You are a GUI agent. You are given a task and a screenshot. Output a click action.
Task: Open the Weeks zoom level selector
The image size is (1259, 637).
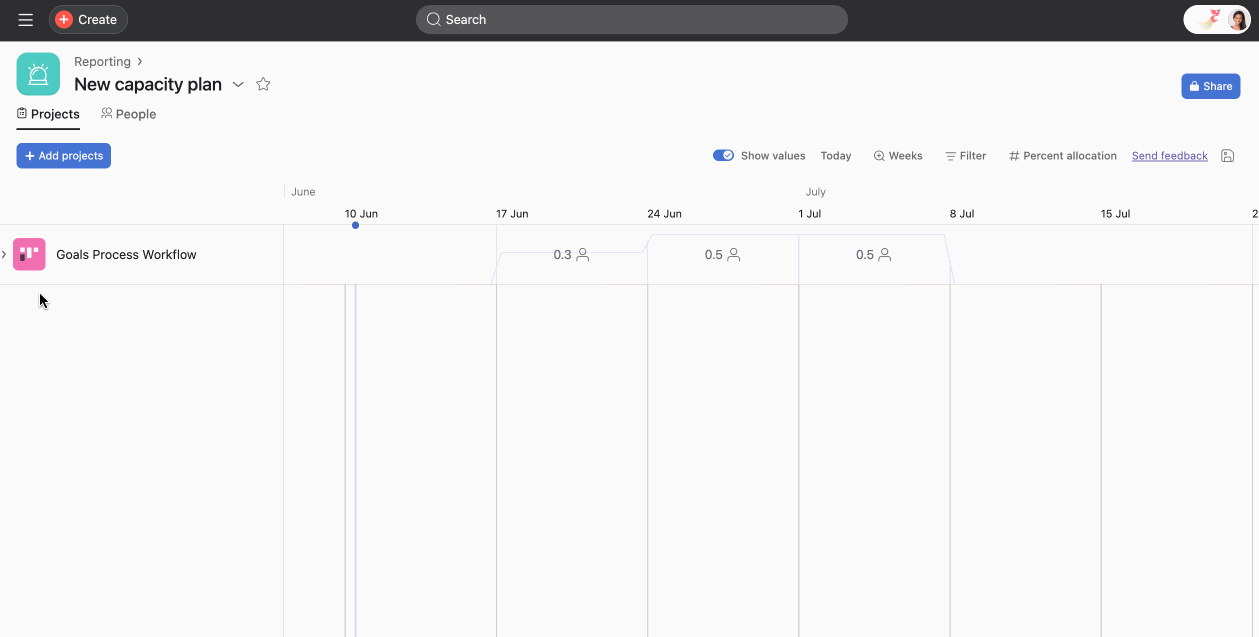[897, 155]
